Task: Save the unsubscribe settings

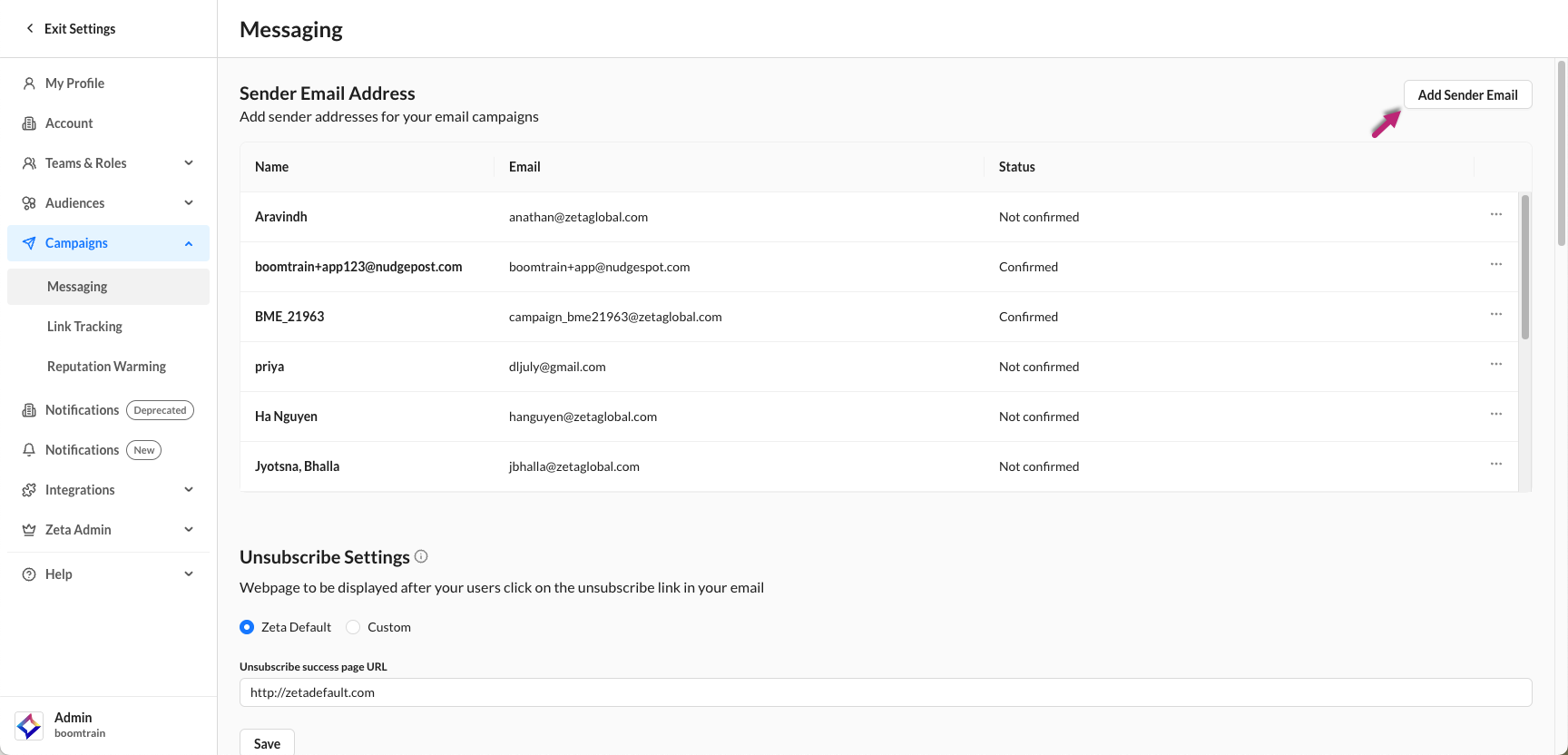Action: 267,743
